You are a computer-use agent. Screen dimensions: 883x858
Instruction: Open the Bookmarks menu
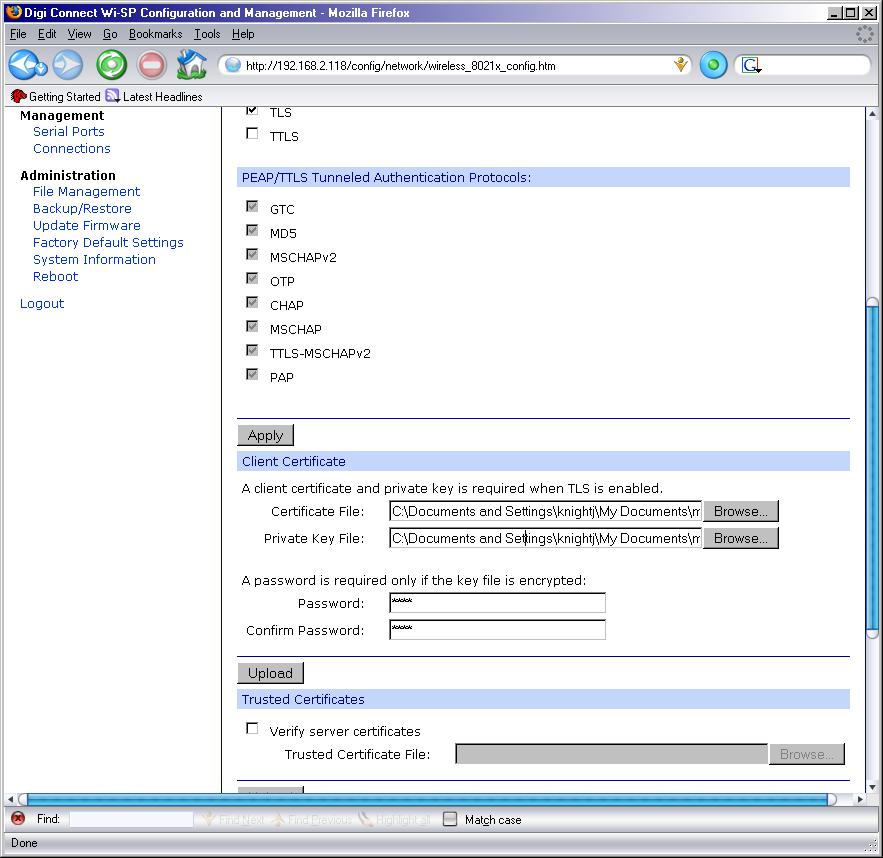tap(155, 34)
